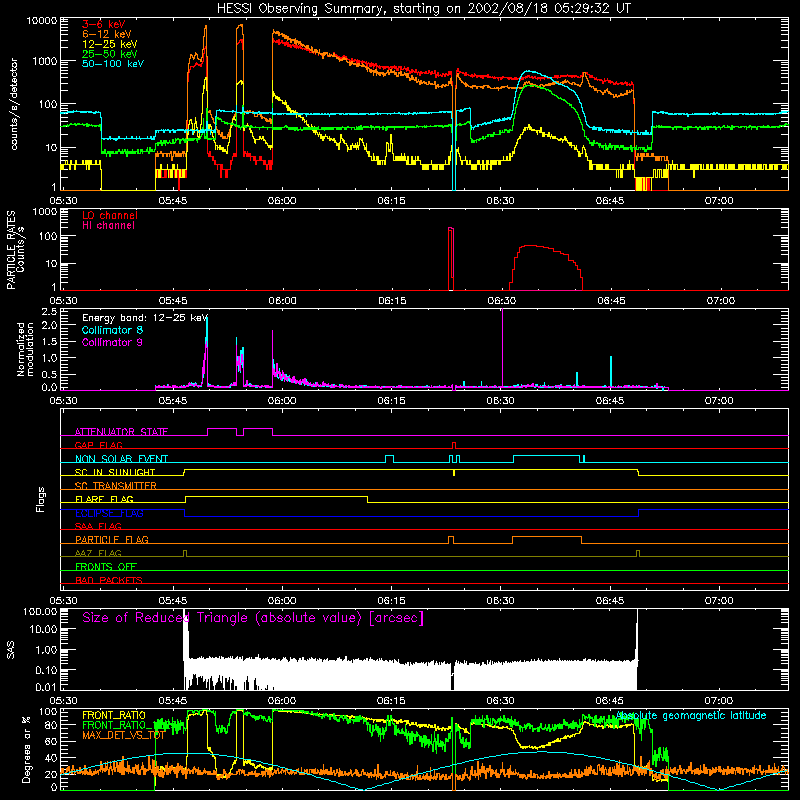Select the yellow 12-25 keV legend label
The height and width of the screenshot is (800, 800).
(109, 44)
